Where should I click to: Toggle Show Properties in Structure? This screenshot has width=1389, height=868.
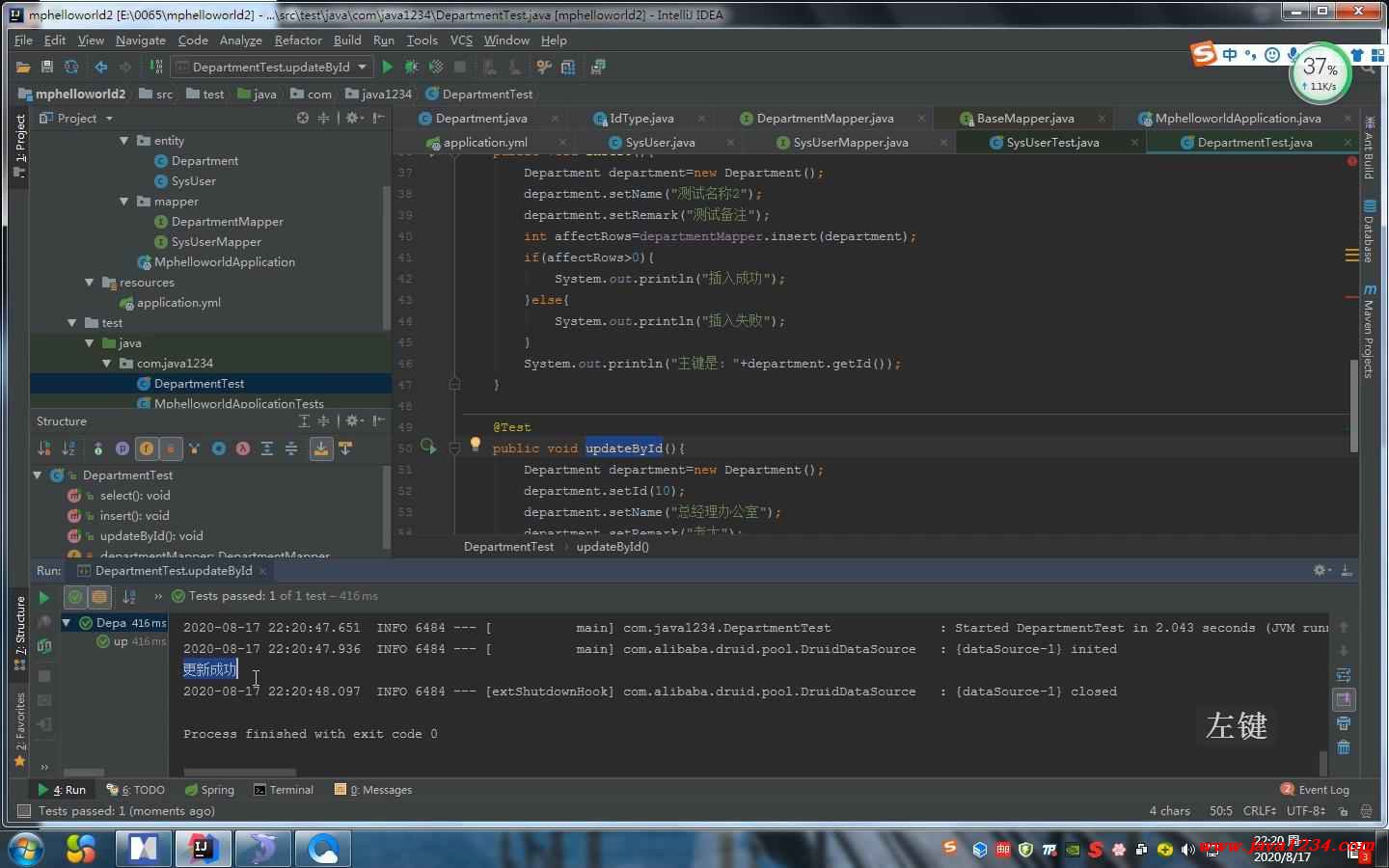click(123, 448)
